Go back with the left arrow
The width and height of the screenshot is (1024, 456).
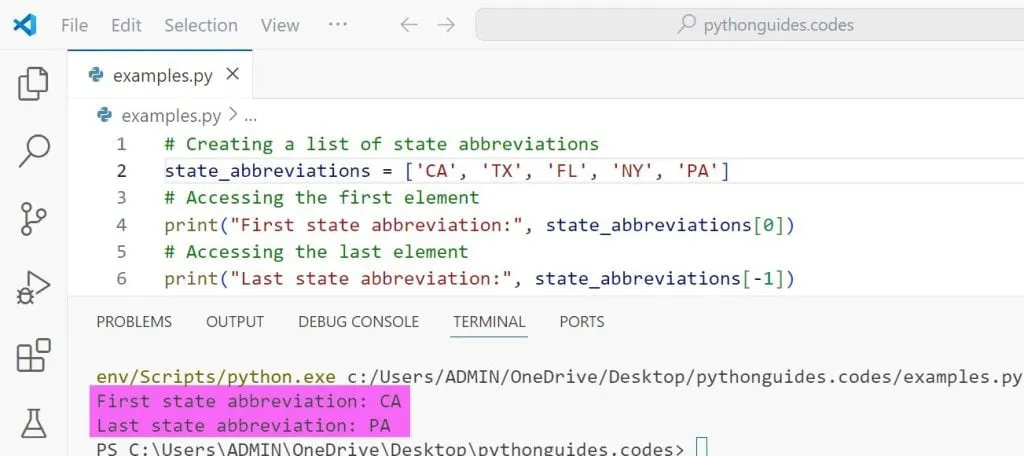[408, 25]
